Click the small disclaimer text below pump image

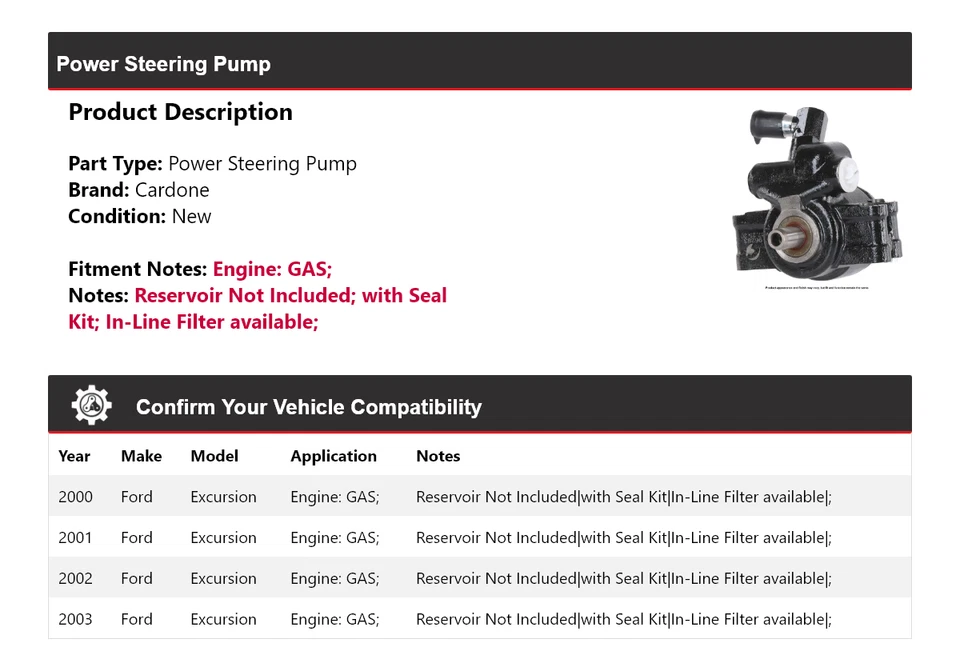point(817,288)
